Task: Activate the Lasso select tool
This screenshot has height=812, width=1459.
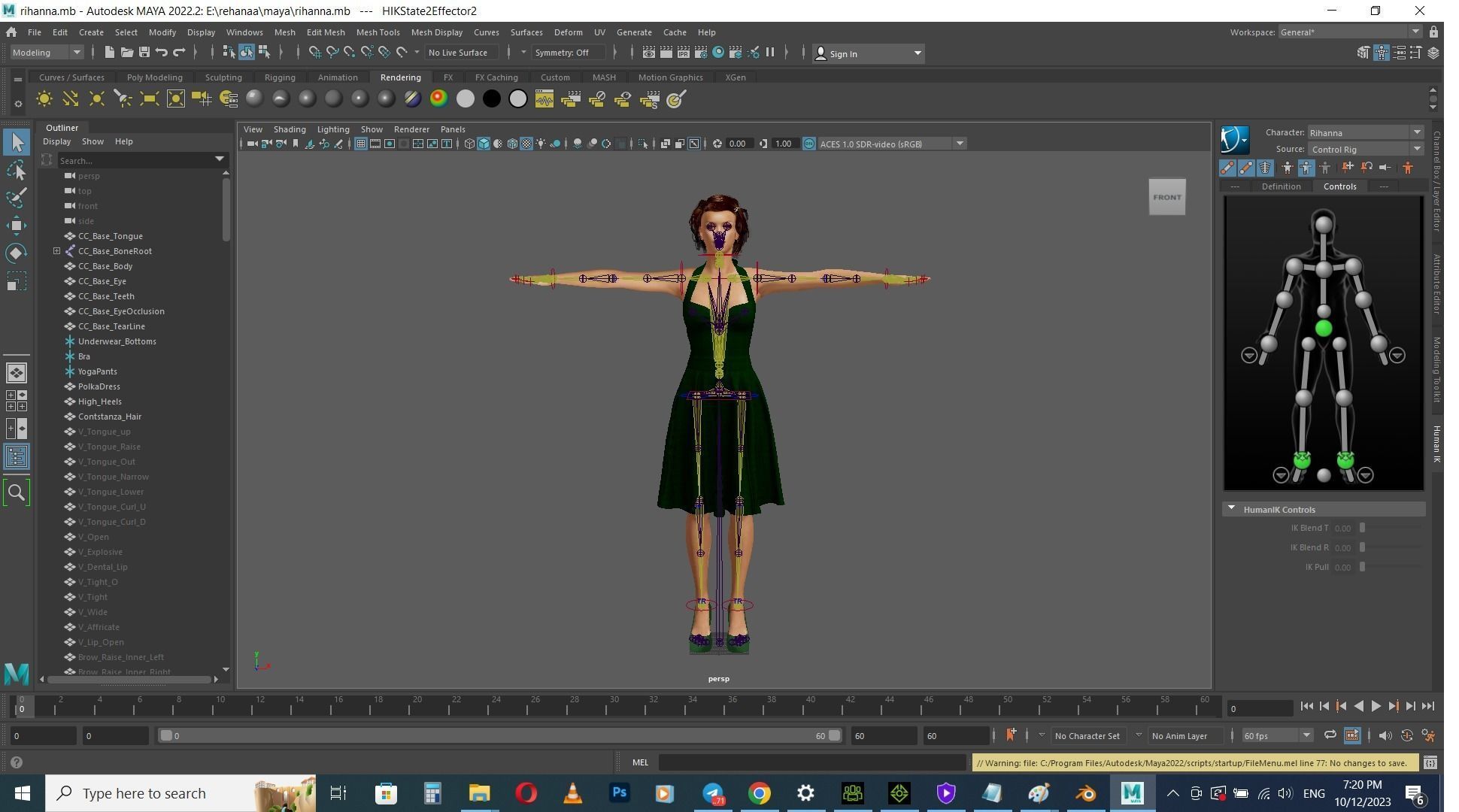Action: 17,171
